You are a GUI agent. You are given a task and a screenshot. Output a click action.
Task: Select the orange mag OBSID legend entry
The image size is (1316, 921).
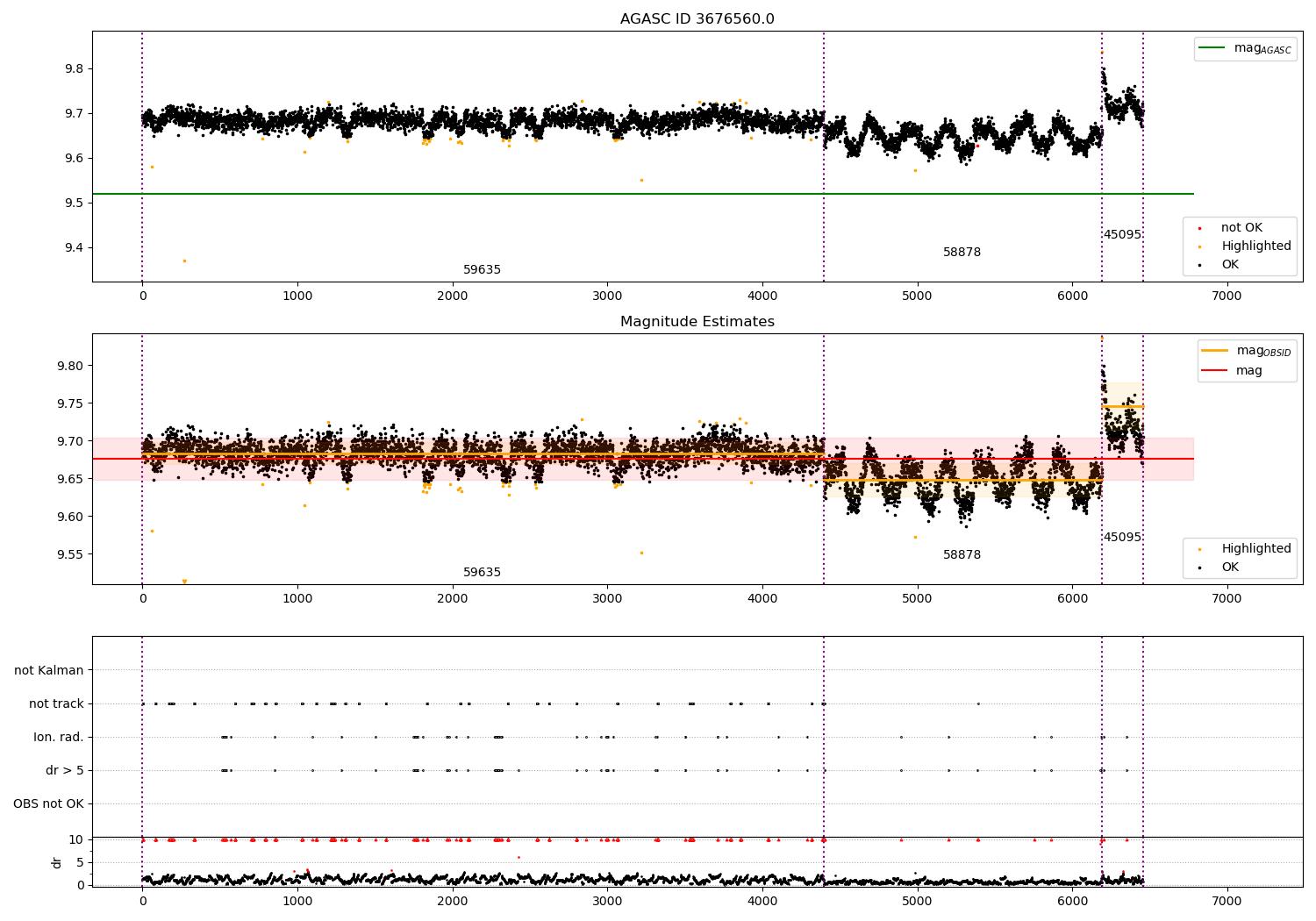1247,351
